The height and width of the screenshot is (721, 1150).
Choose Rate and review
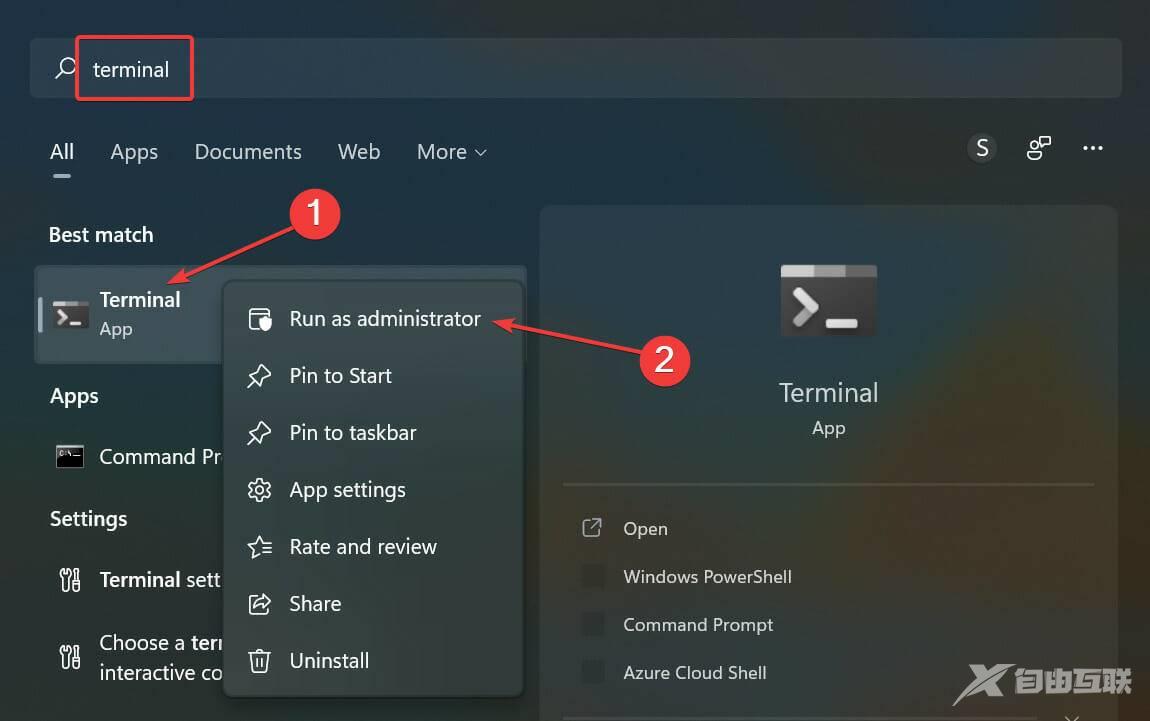(373, 547)
